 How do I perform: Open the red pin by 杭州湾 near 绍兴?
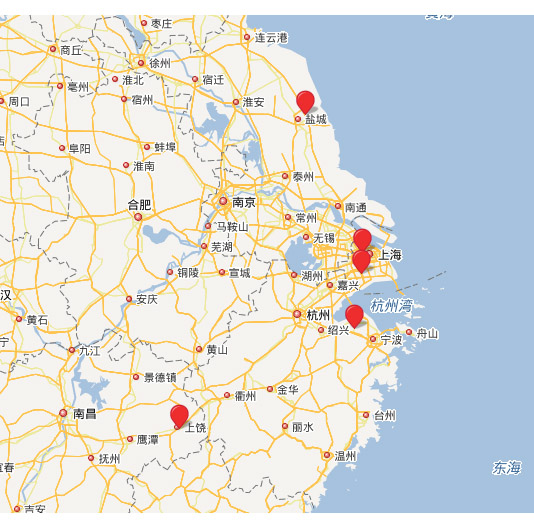[x=354, y=316]
